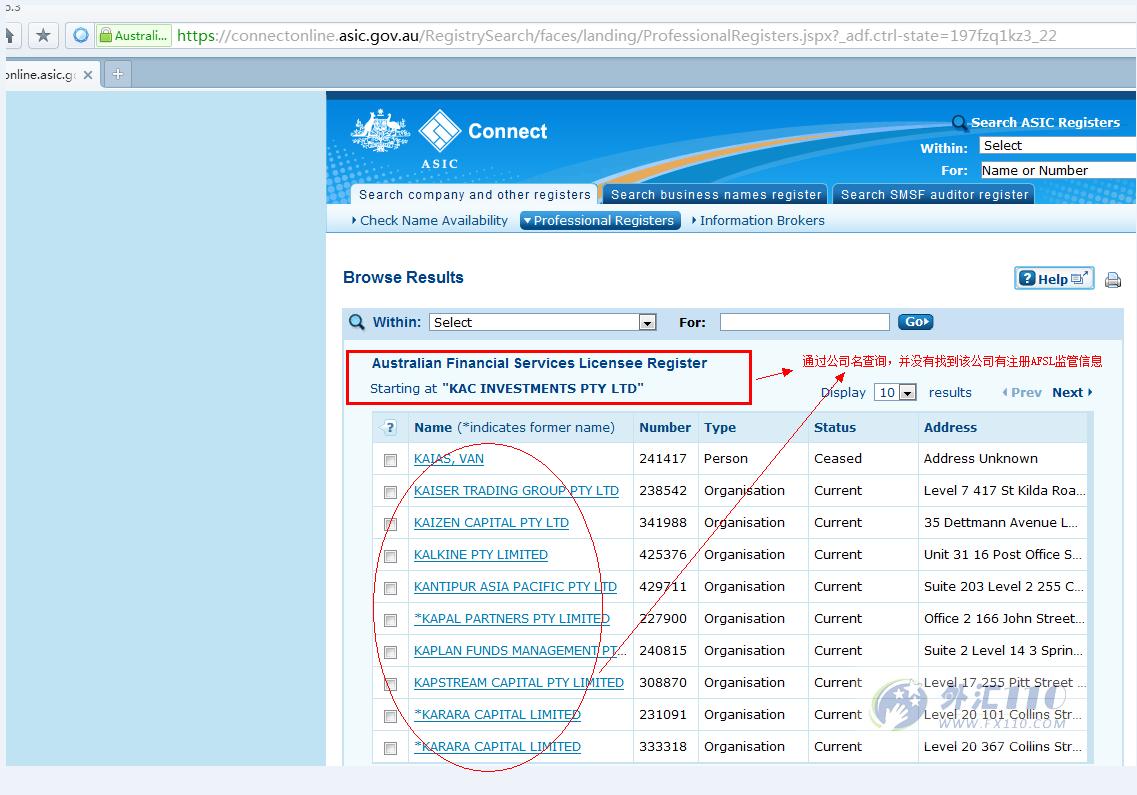Open the header Within Select dropdown
The image size is (1137, 795).
(1057, 145)
